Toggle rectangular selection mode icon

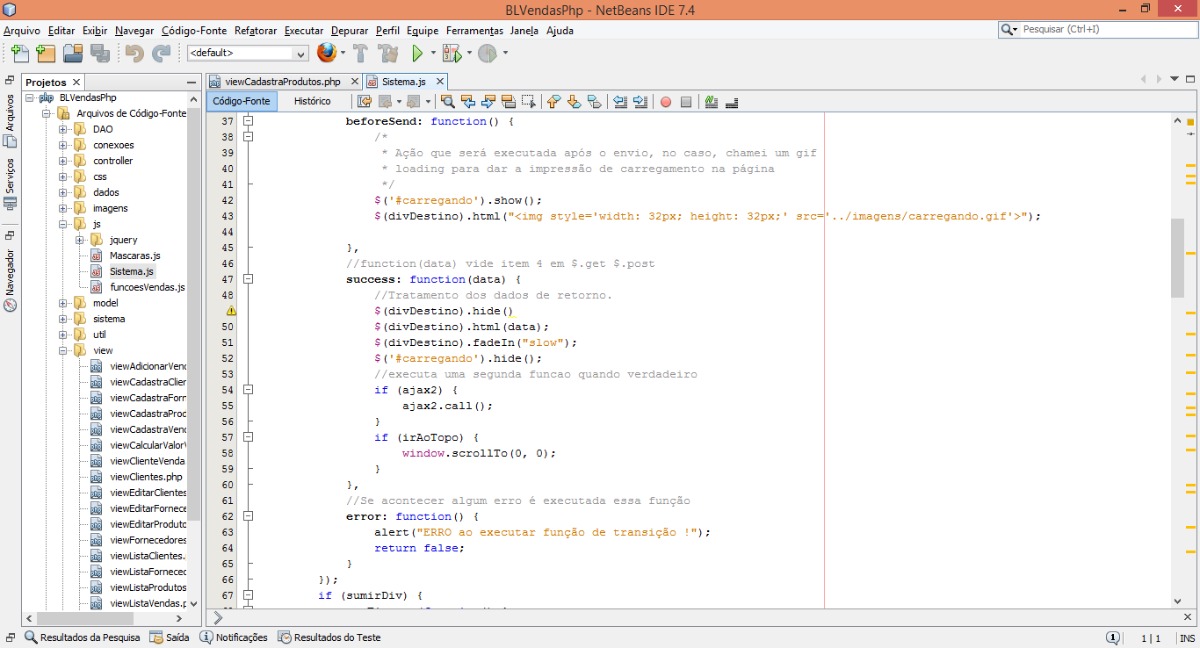tap(529, 102)
